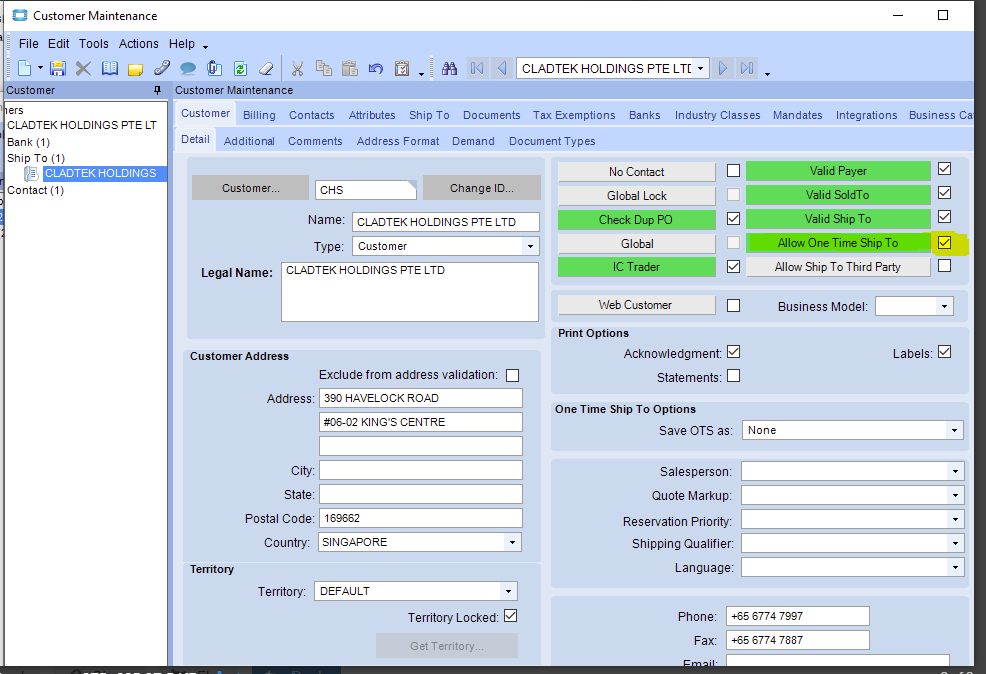Click the Change ID... button

pos(482,188)
